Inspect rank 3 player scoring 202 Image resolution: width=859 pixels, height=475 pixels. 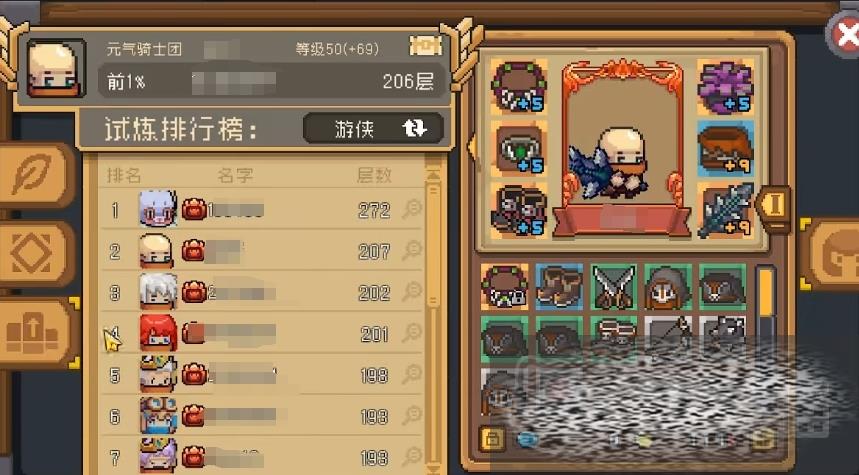(x=411, y=292)
